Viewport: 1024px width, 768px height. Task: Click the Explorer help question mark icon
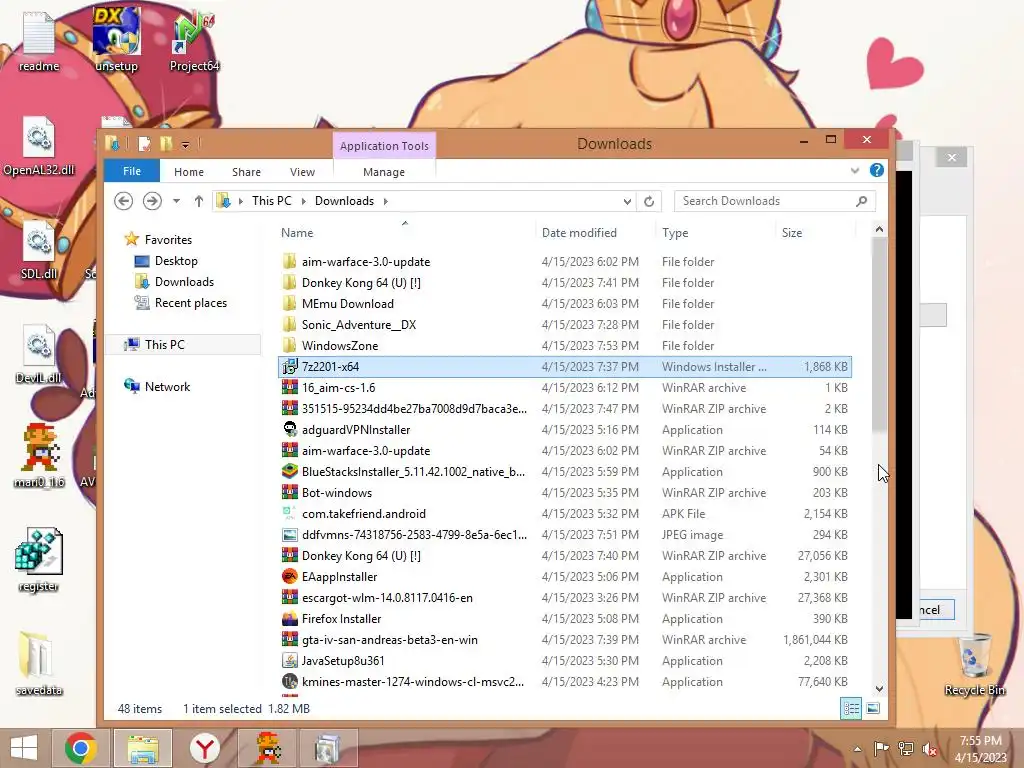876,170
